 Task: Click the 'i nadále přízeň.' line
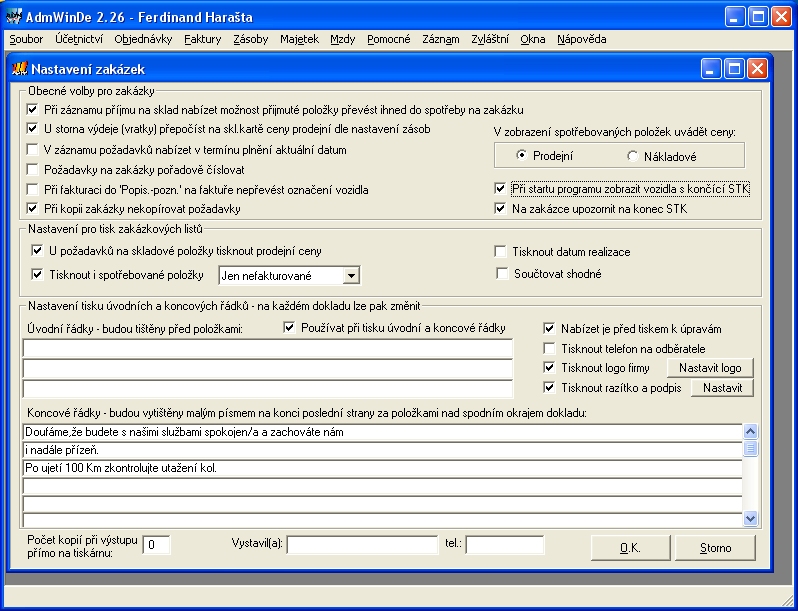[x=382, y=450]
